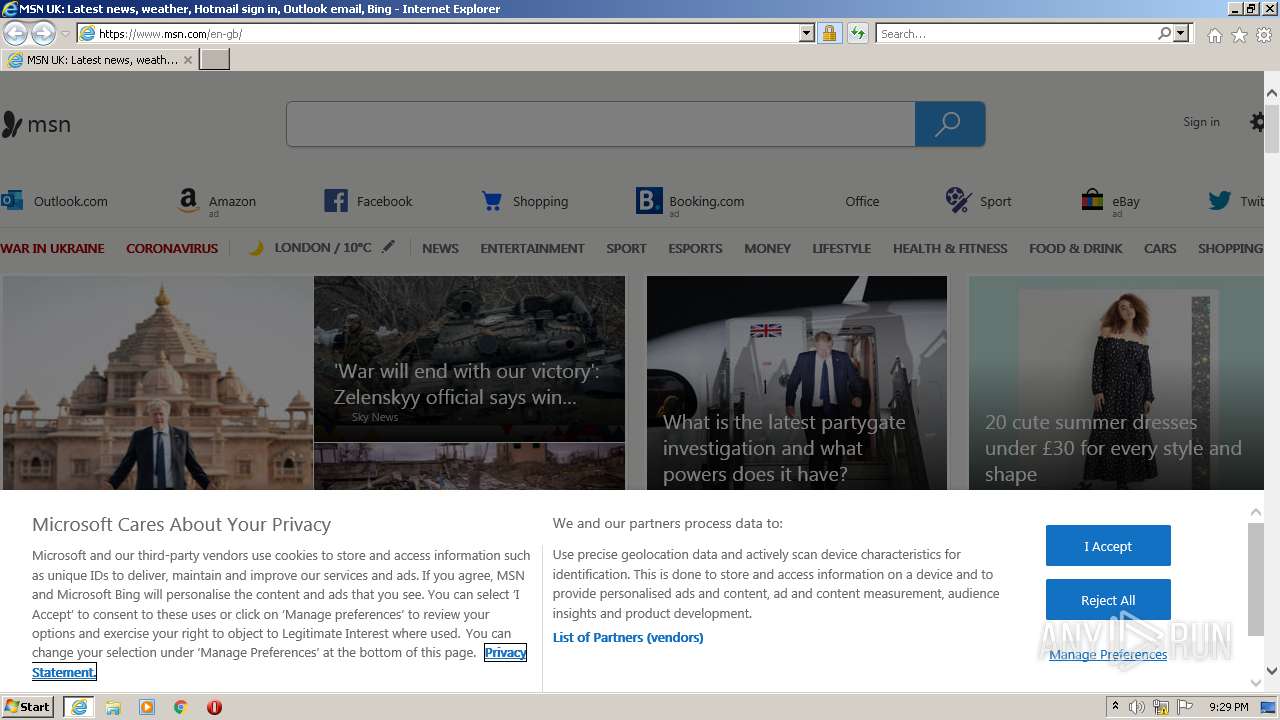The width and height of the screenshot is (1280, 720).
Task: Focus the MSN web search field
Action: pos(600,124)
